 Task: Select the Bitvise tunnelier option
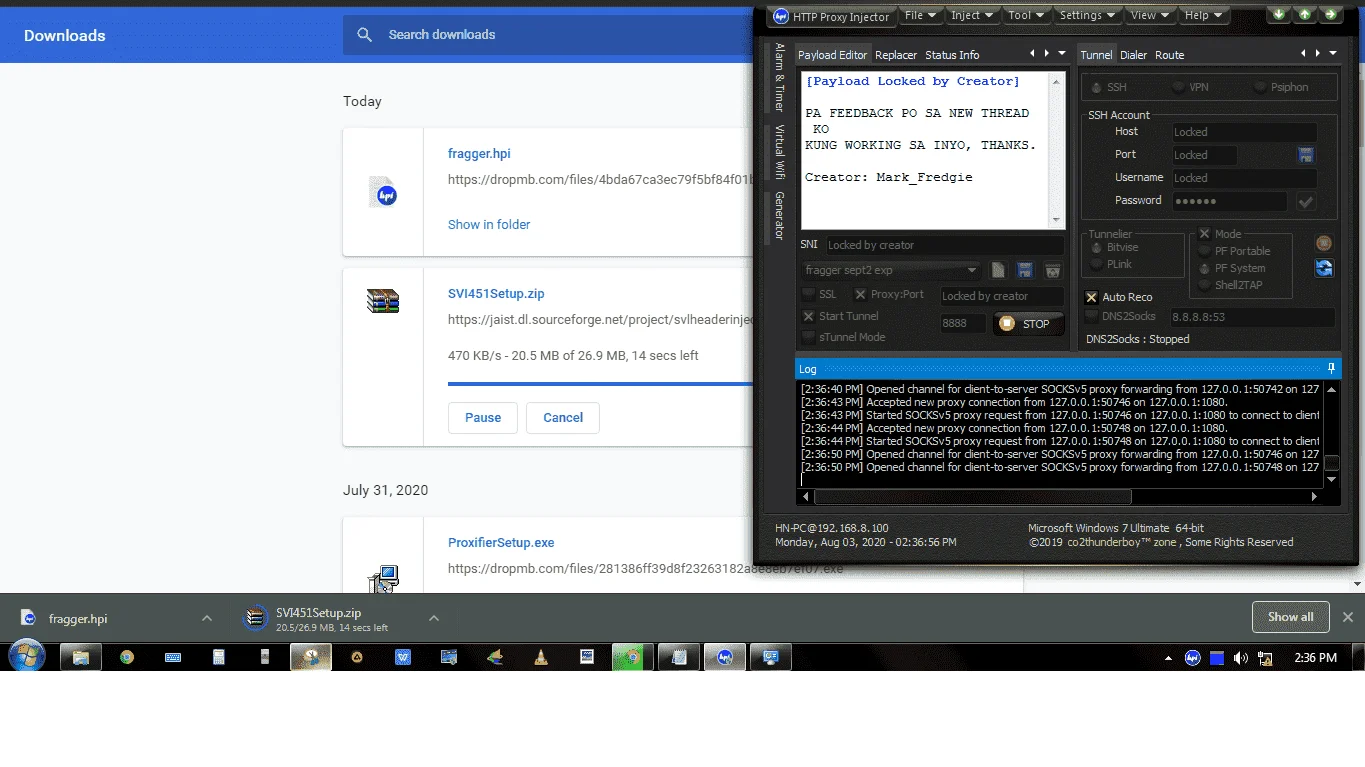coord(1097,248)
